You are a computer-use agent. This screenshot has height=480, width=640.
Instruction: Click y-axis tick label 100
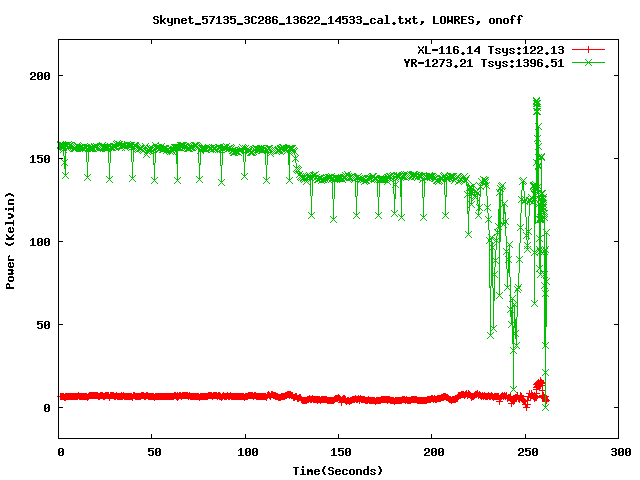(40, 242)
